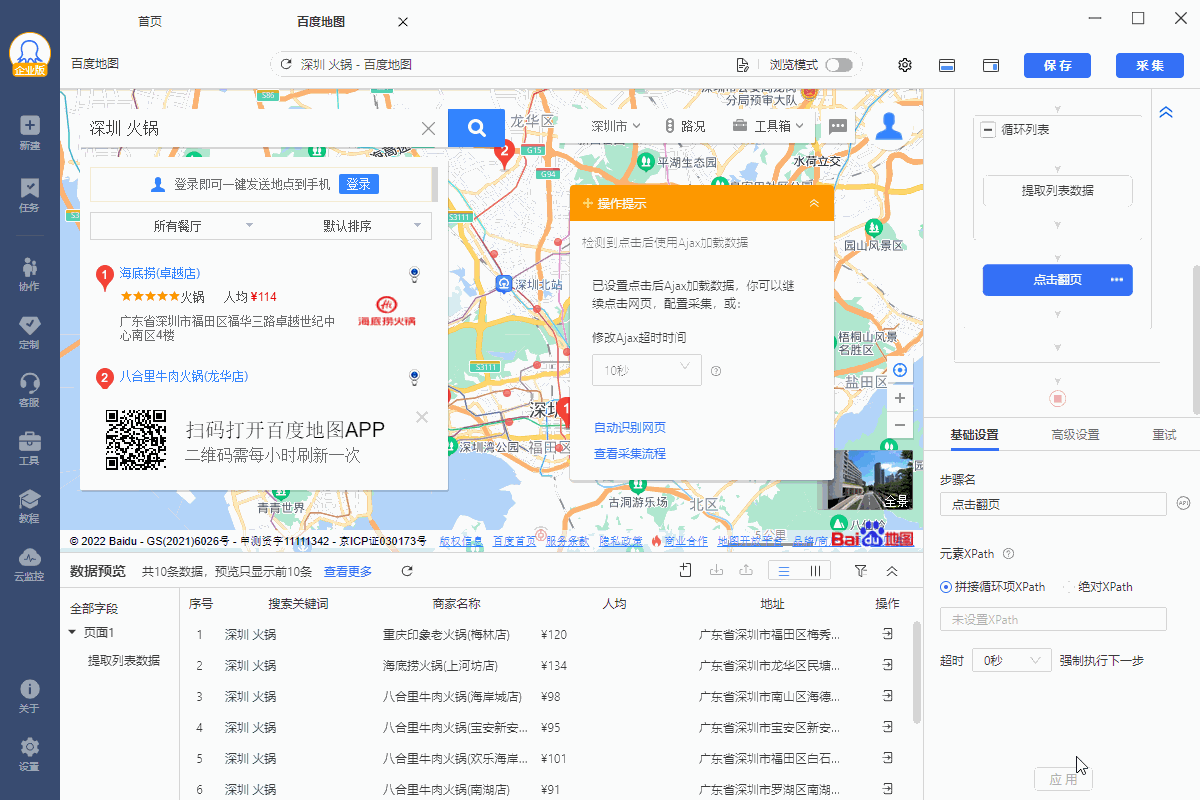Open the 客服 (Customer service) sidebar icon
The image size is (1200, 800).
point(29,390)
